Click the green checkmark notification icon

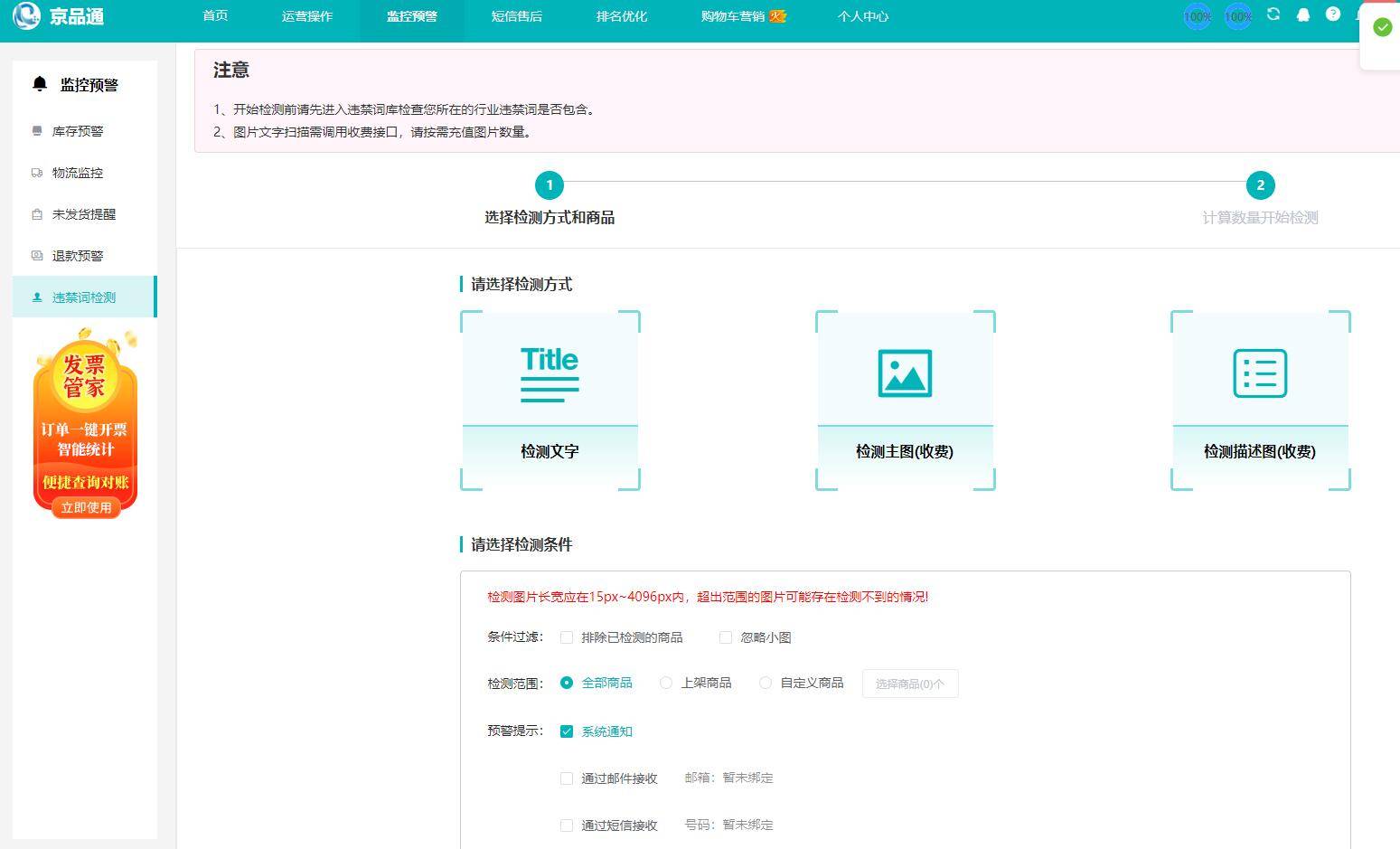1382,27
